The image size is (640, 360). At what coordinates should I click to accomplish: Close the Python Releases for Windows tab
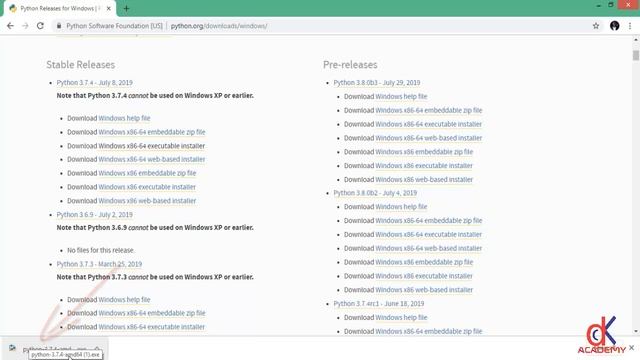pyautogui.click(x=109, y=8)
